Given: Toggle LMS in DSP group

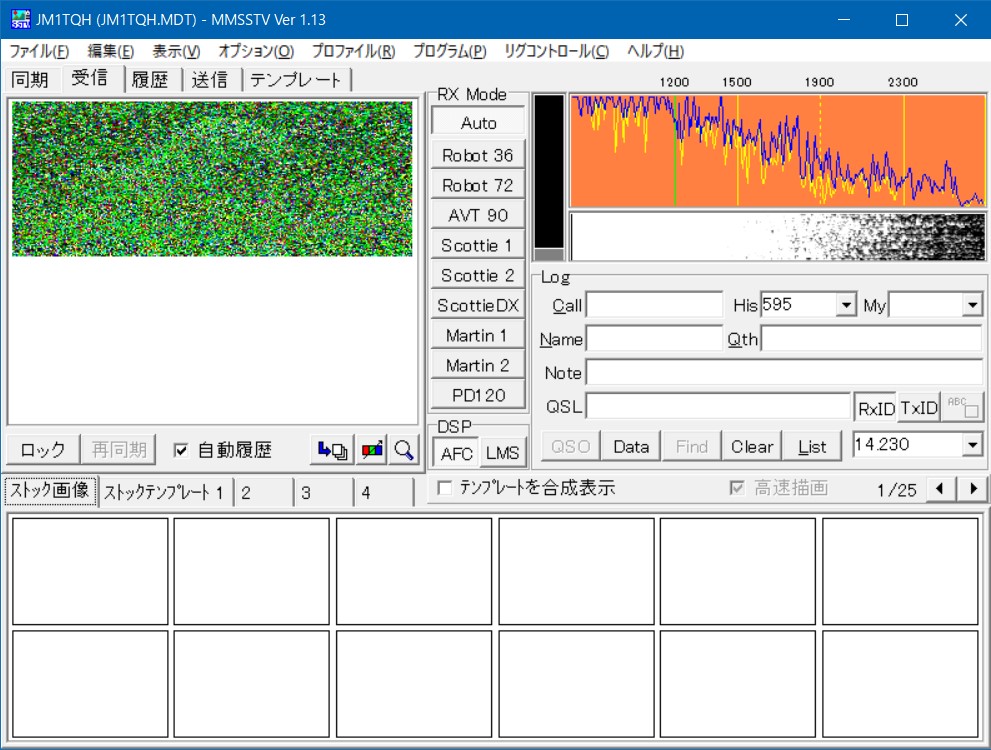Looking at the screenshot, I should click(502, 453).
